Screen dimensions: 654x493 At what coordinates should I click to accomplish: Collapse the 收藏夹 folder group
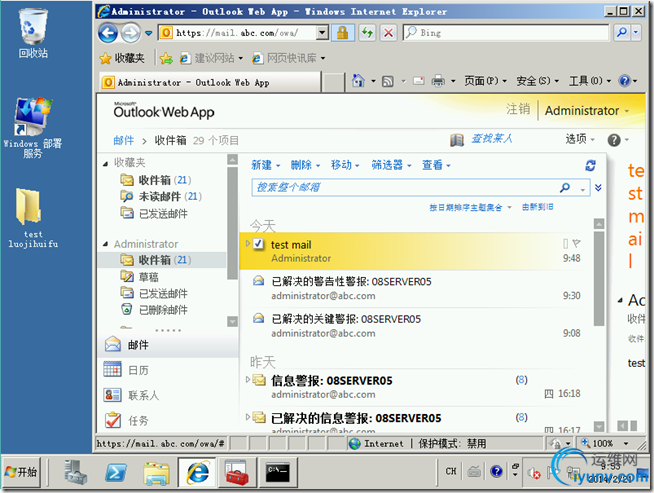tap(106, 164)
